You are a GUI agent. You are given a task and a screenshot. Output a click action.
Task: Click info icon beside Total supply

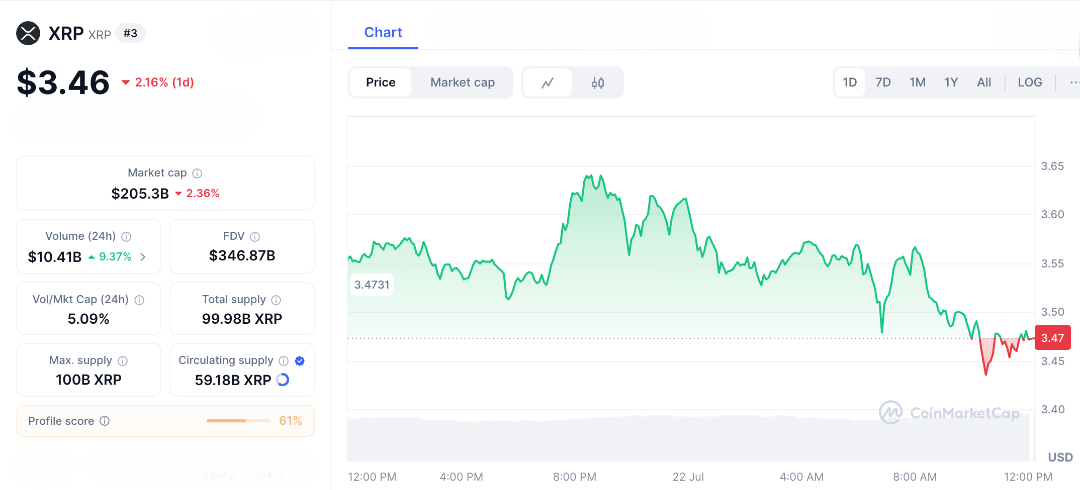(276, 300)
